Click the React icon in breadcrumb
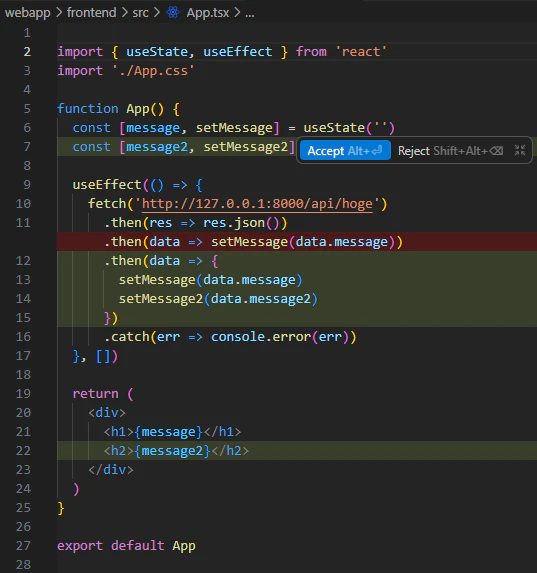Viewport: 537px width, 573px height. pos(173,12)
